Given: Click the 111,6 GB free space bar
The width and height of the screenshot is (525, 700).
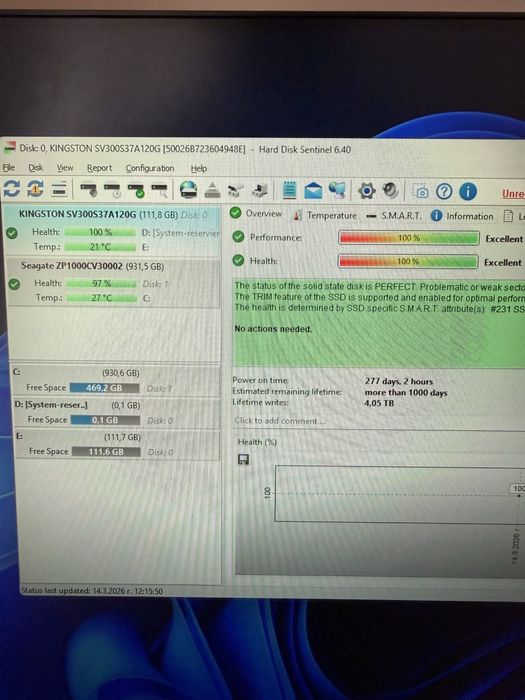Looking at the screenshot, I should [x=106, y=452].
